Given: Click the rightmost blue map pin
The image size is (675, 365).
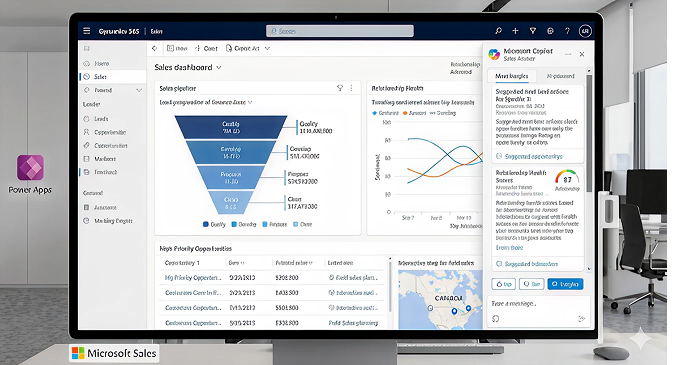Looking at the screenshot, I should [x=468, y=308].
